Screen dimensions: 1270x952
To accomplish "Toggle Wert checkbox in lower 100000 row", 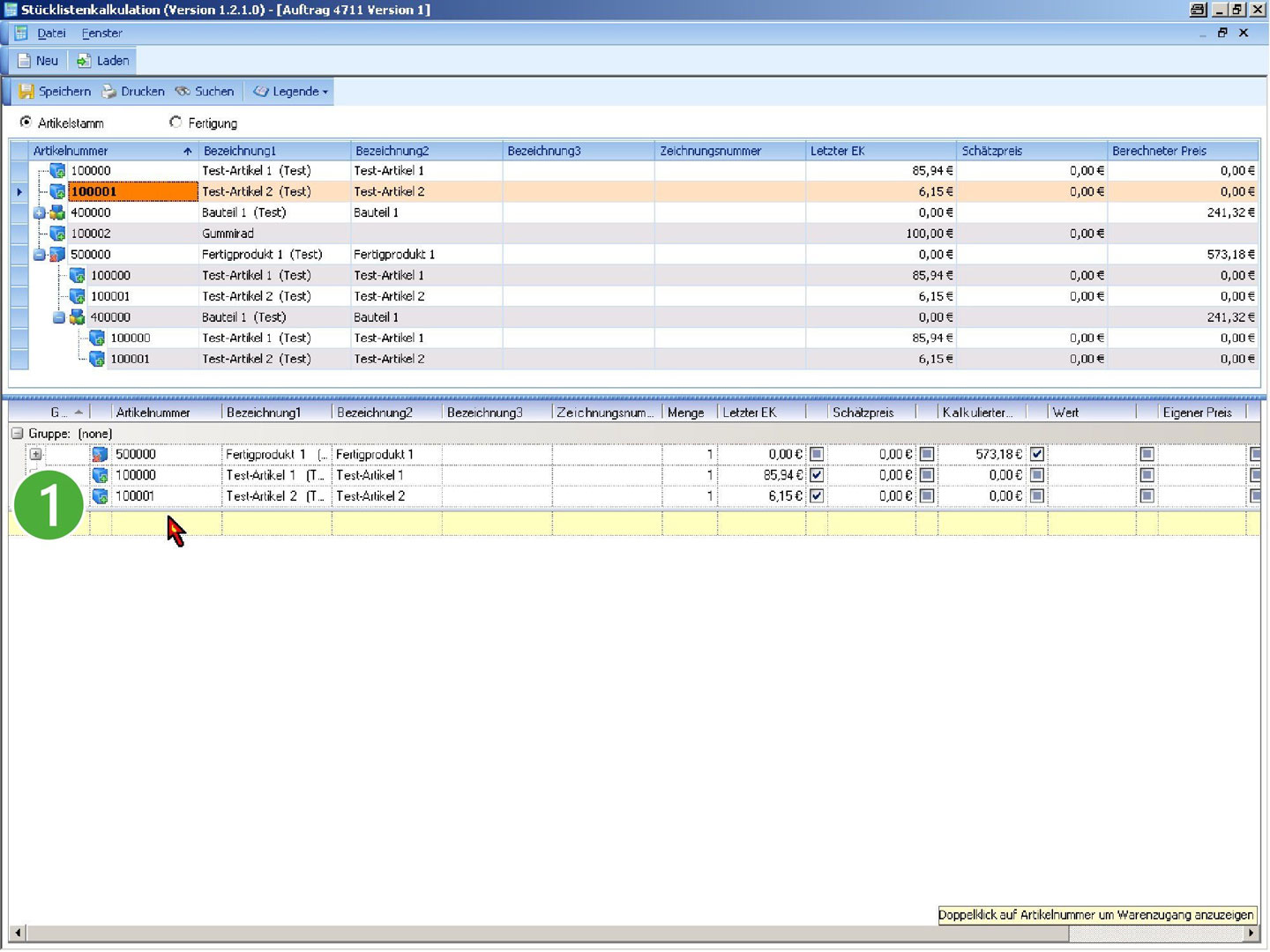I will (x=1147, y=475).
